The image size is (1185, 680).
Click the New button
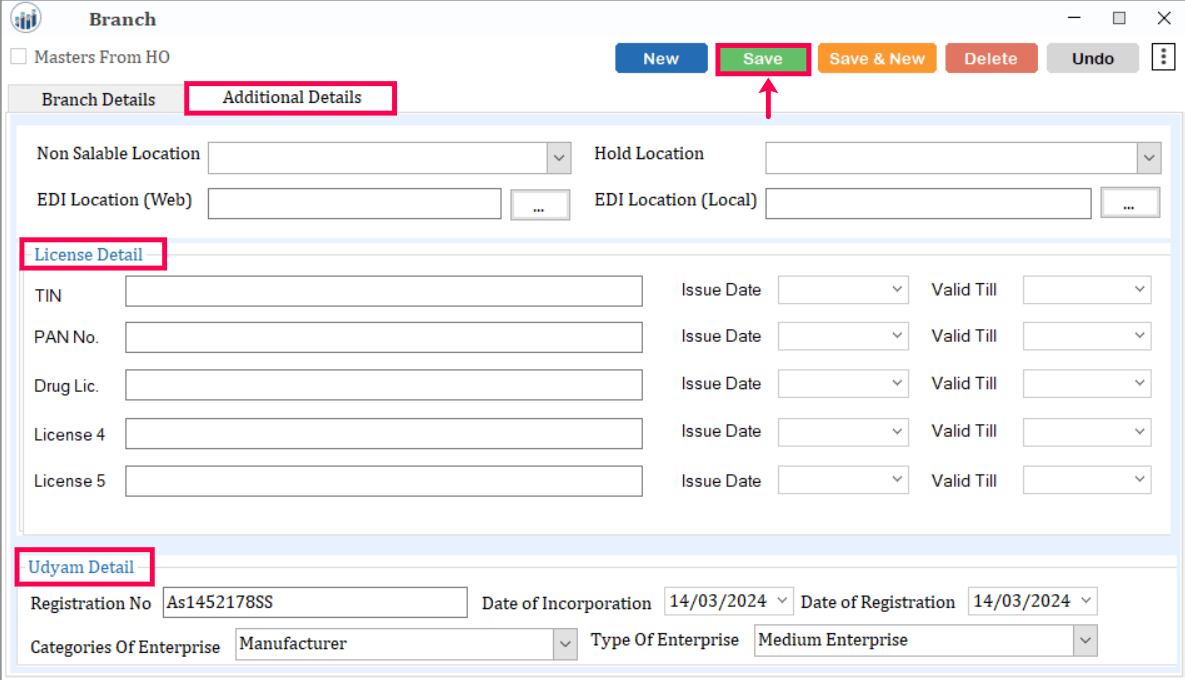pos(661,59)
